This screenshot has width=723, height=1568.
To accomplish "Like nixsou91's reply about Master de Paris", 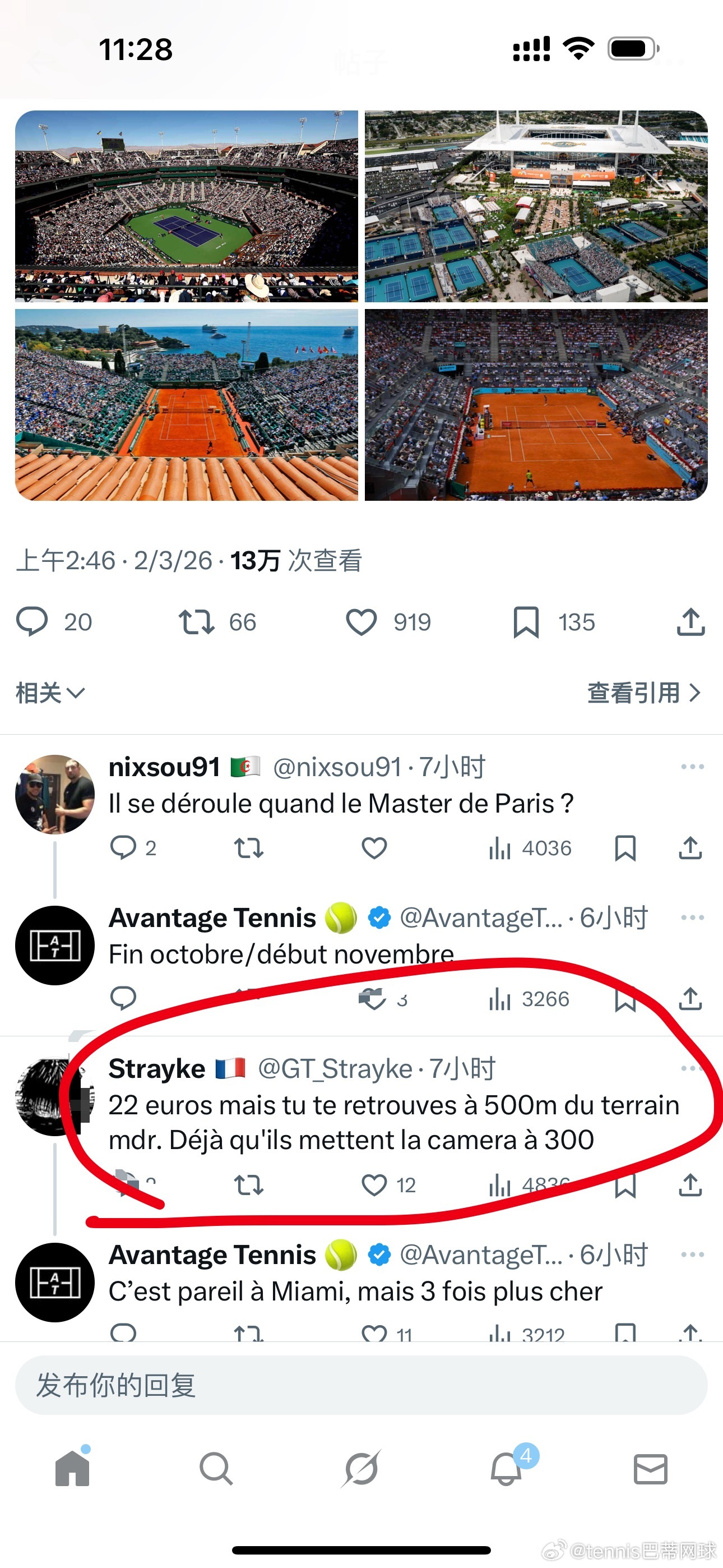I will point(374,848).
